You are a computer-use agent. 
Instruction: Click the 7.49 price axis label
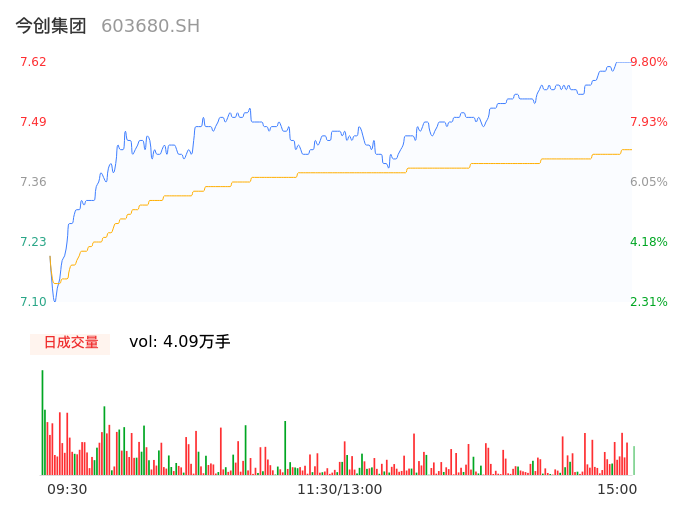coord(33,122)
